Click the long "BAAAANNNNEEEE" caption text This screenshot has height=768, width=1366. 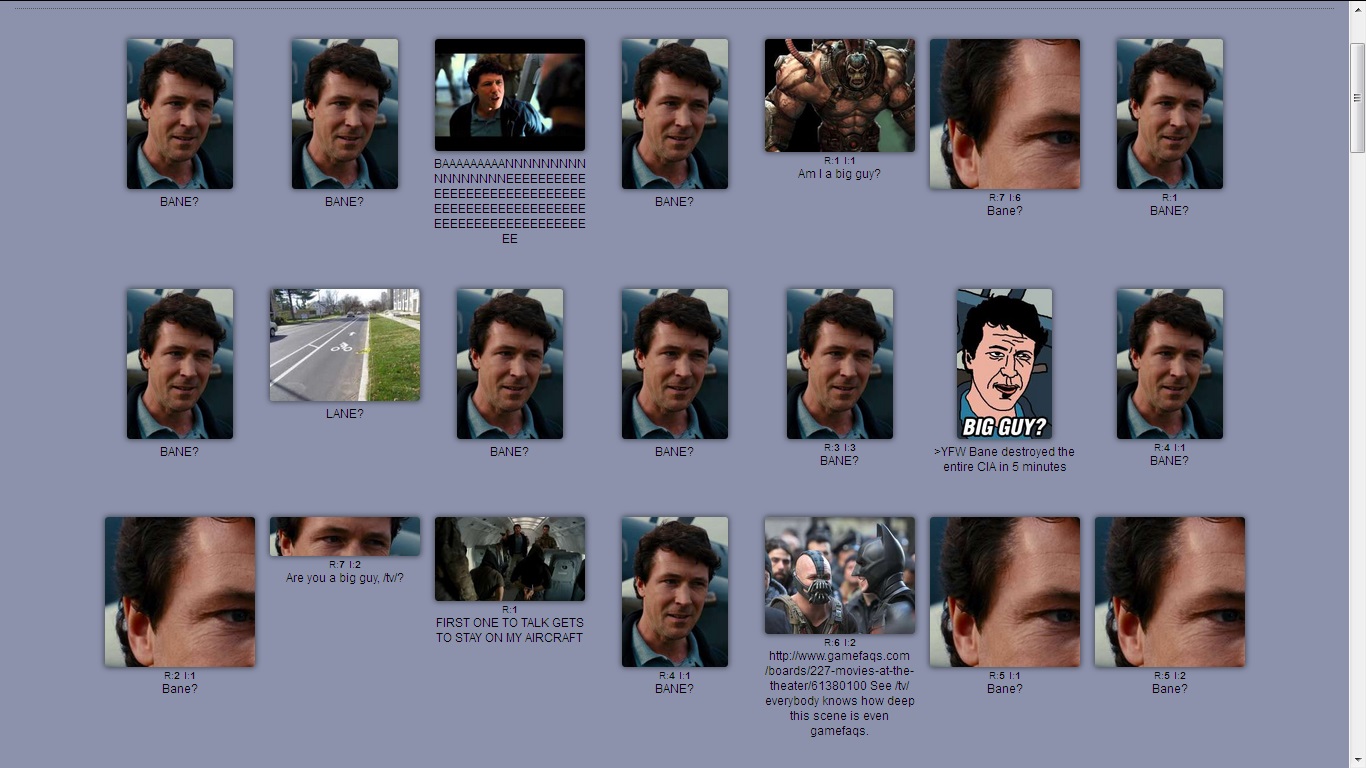(510, 201)
